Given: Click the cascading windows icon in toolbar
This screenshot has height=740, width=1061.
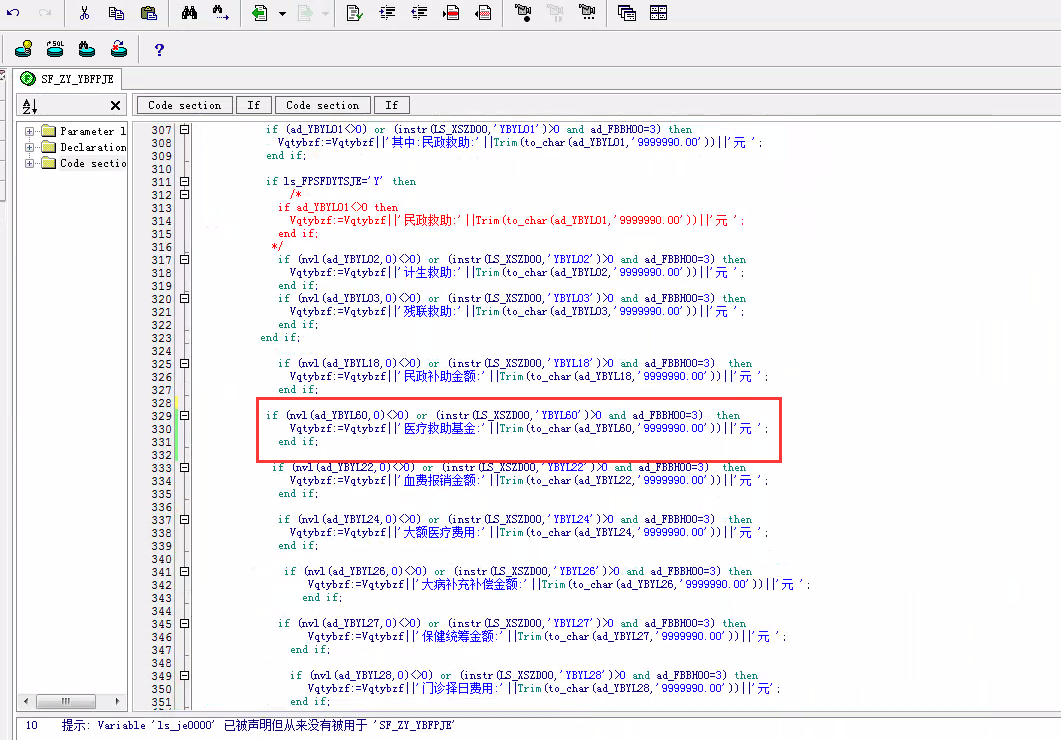Looking at the screenshot, I should point(627,13).
